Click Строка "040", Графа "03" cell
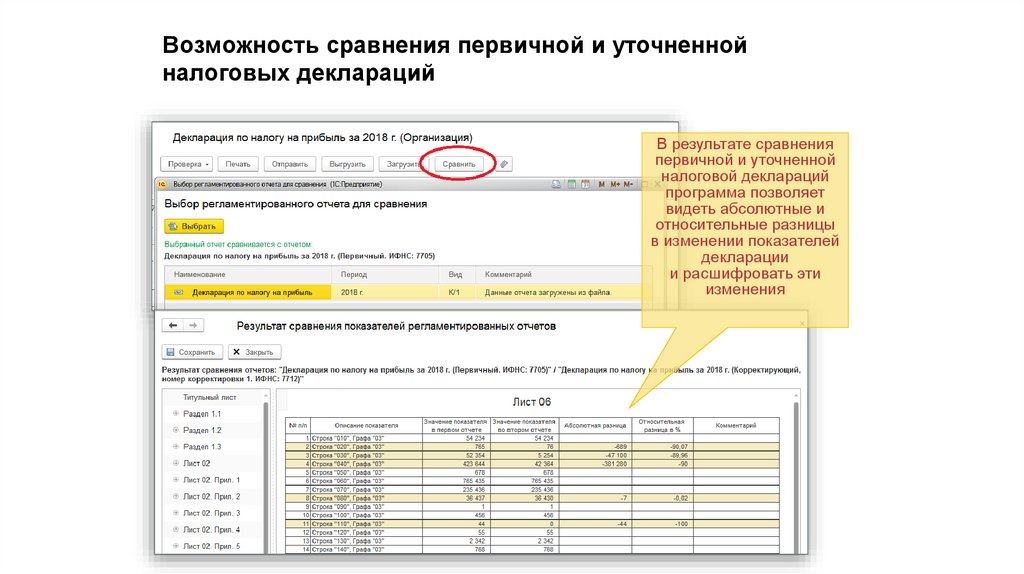Viewport: 1024px width, 574px height. pyautogui.click(x=366, y=464)
